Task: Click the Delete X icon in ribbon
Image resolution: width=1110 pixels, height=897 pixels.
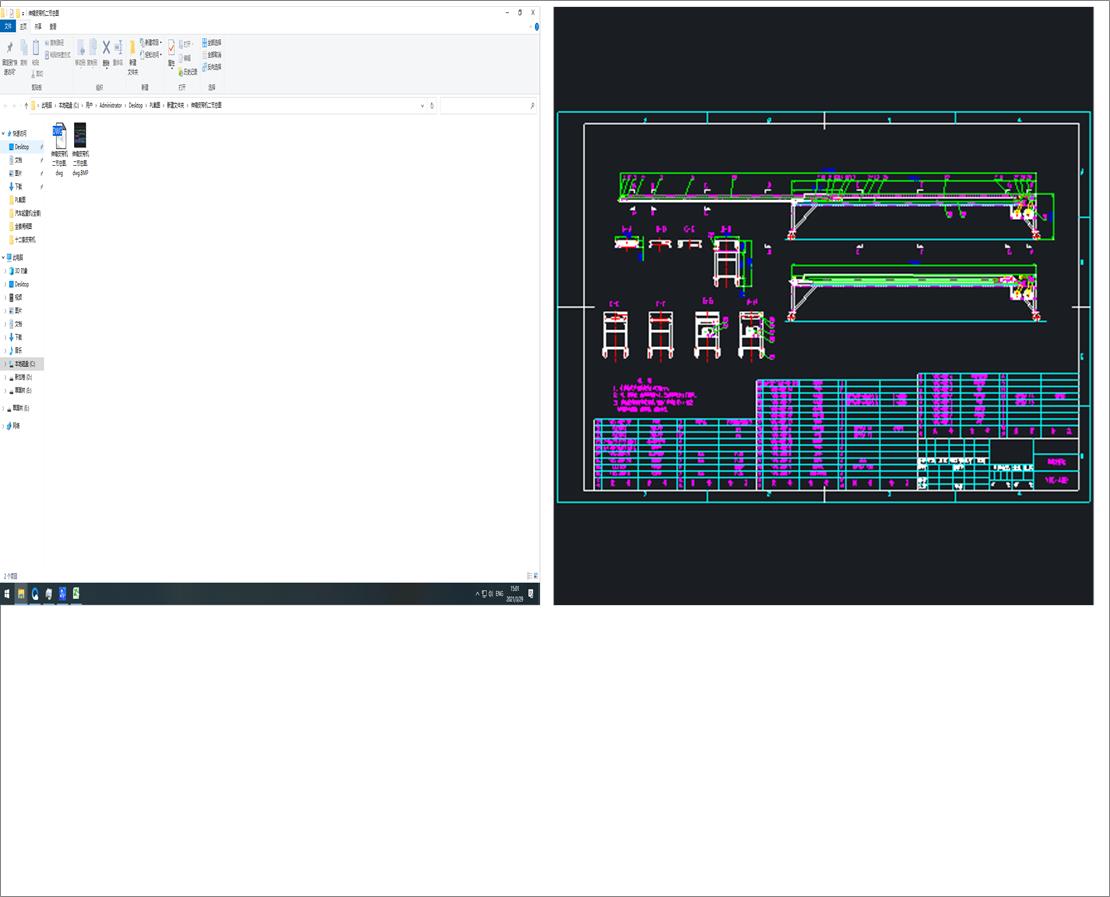Action: (x=106, y=47)
